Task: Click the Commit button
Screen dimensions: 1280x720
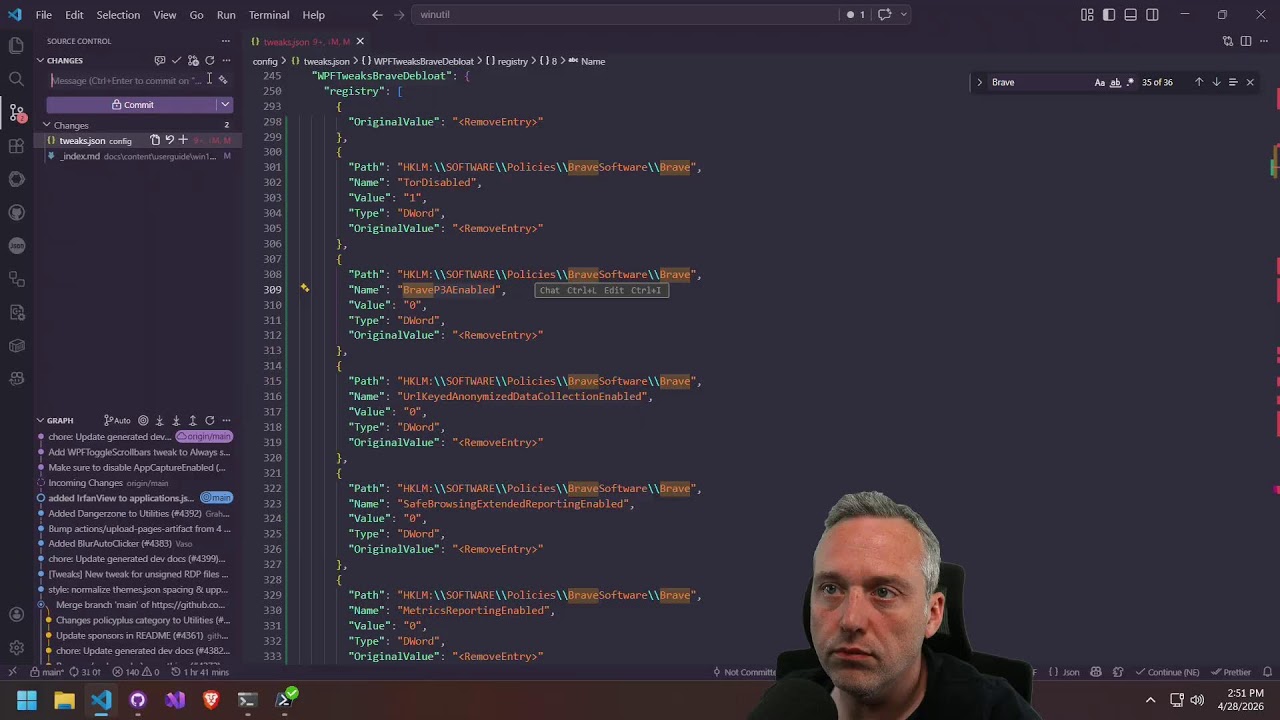Action: pos(132,105)
